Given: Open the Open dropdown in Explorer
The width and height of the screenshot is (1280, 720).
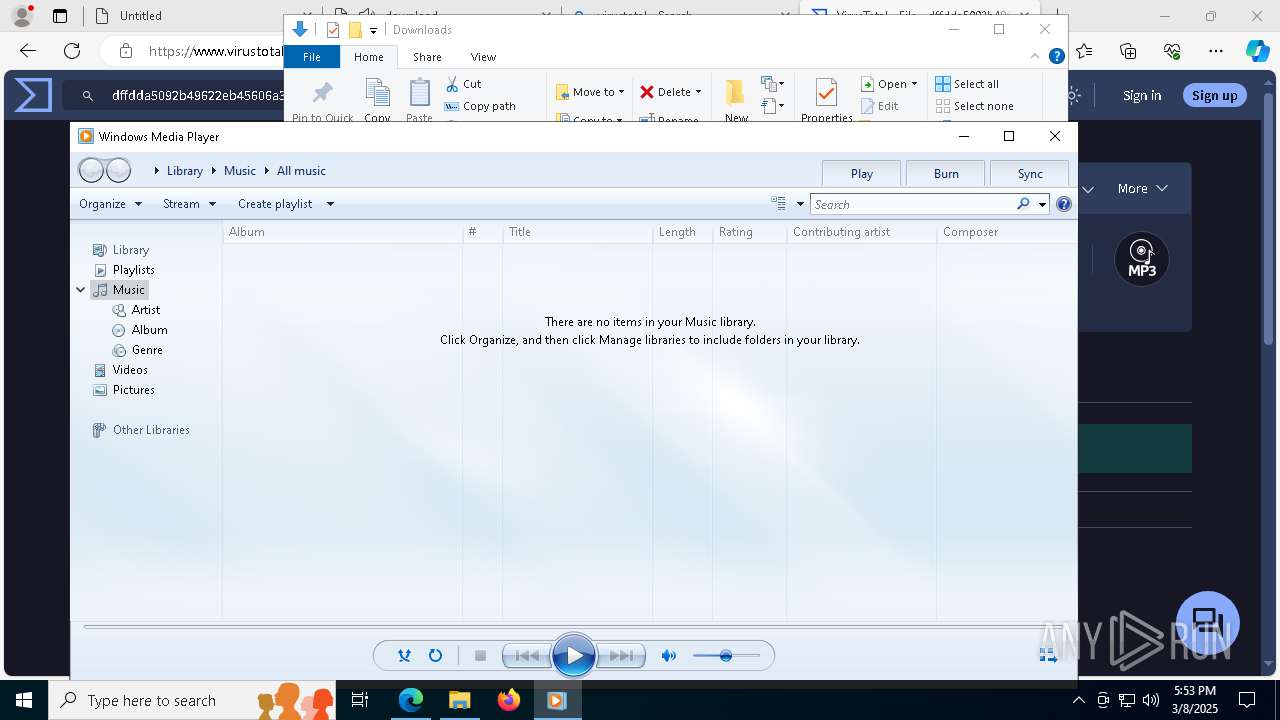Looking at the screenshot, I should 888,84.
